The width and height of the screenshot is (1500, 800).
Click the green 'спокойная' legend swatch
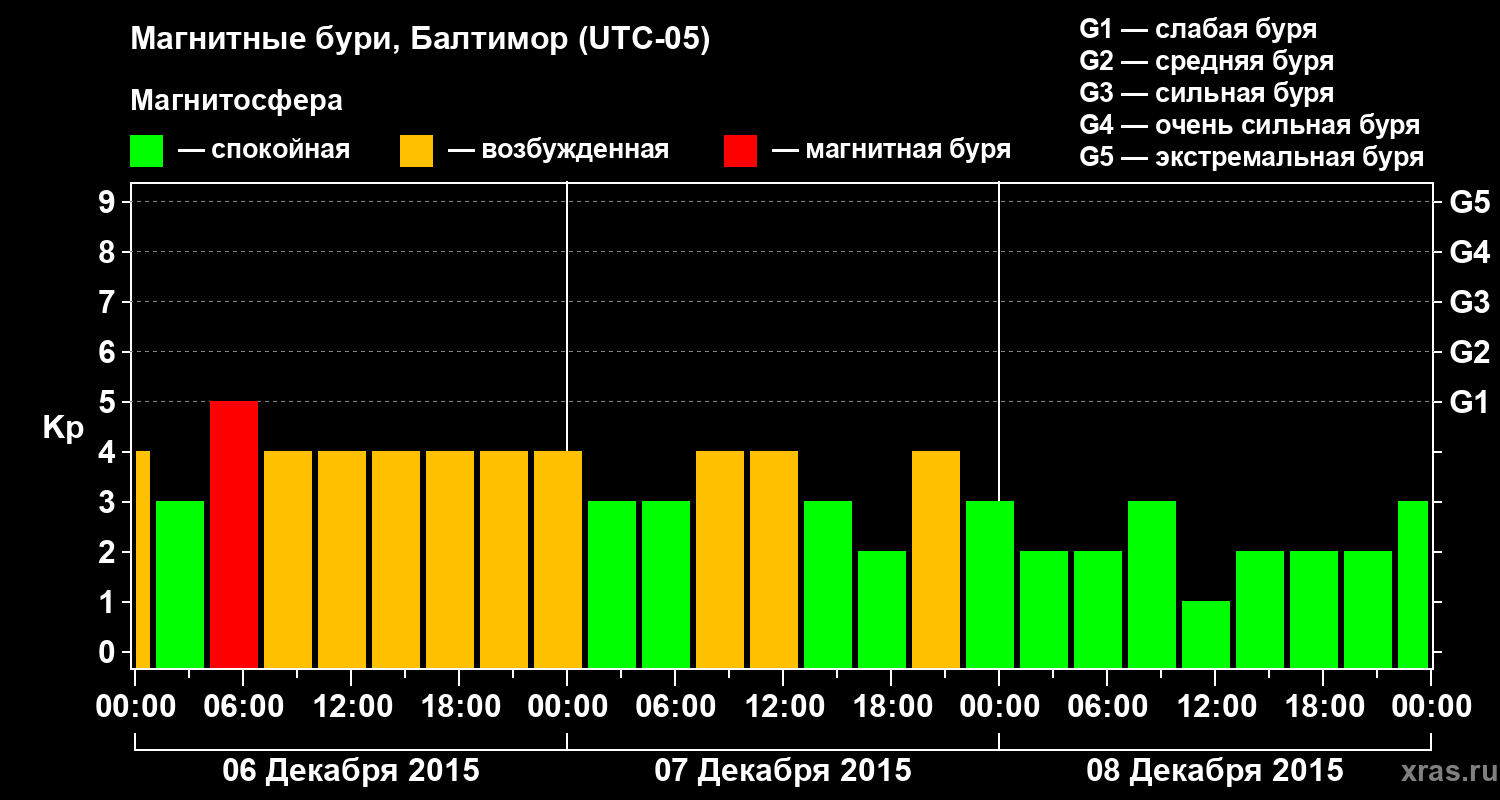tap(147, 151)
